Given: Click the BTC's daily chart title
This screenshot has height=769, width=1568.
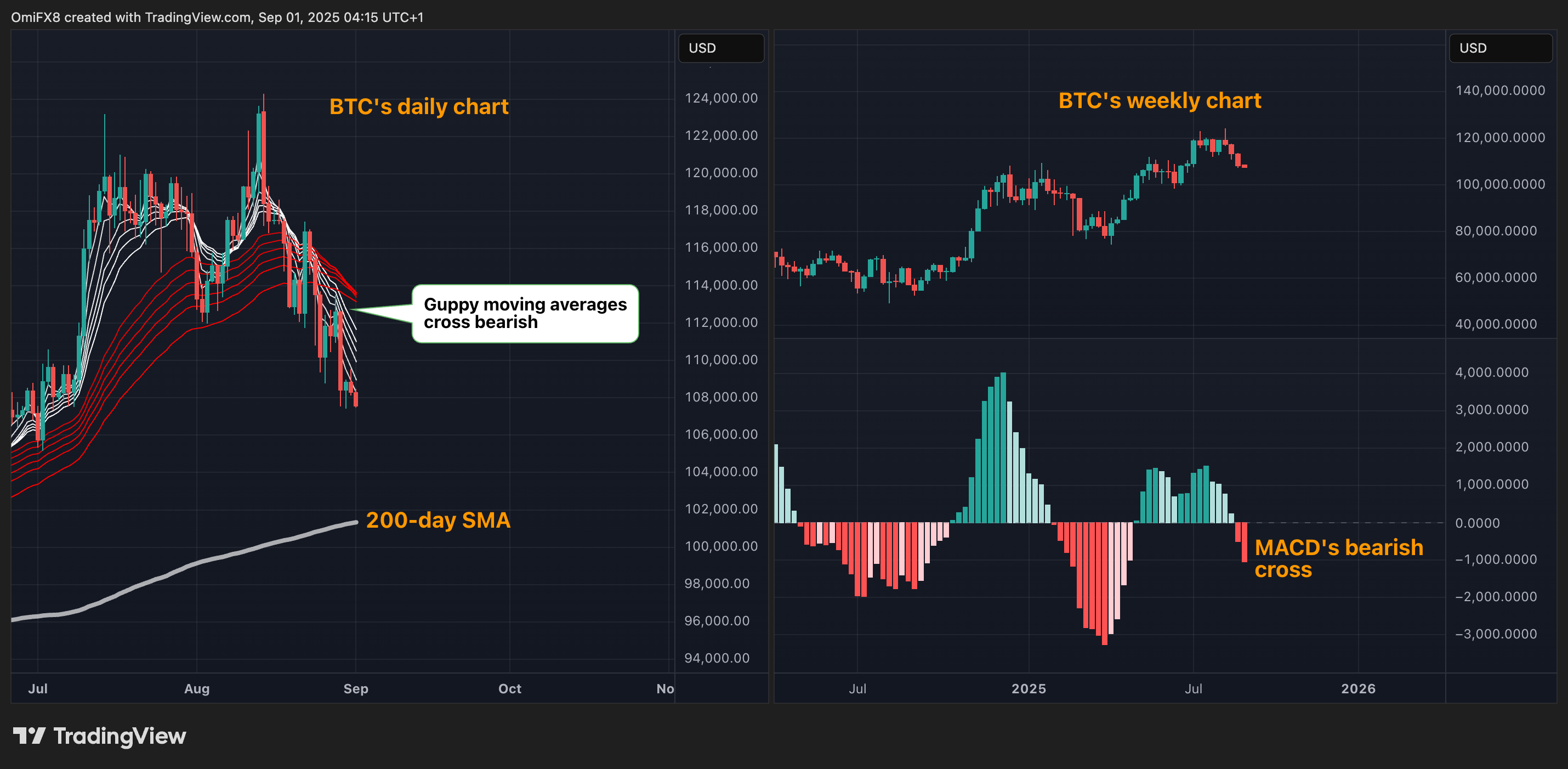Looking at the screenshot, I should pyautogui.click(x=419, y=106).
